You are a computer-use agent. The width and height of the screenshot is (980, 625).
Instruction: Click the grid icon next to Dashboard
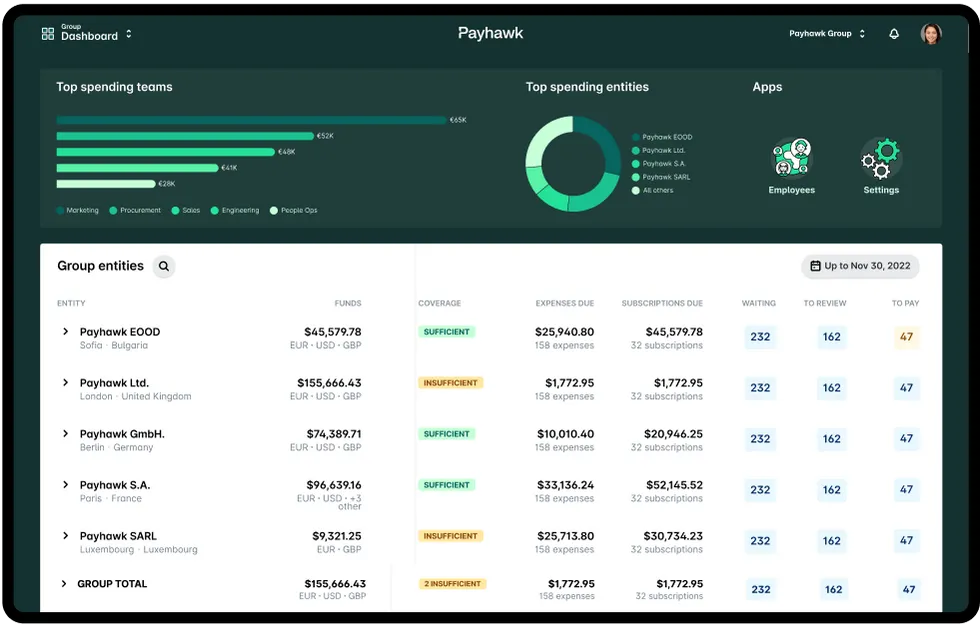coord(47,33)
